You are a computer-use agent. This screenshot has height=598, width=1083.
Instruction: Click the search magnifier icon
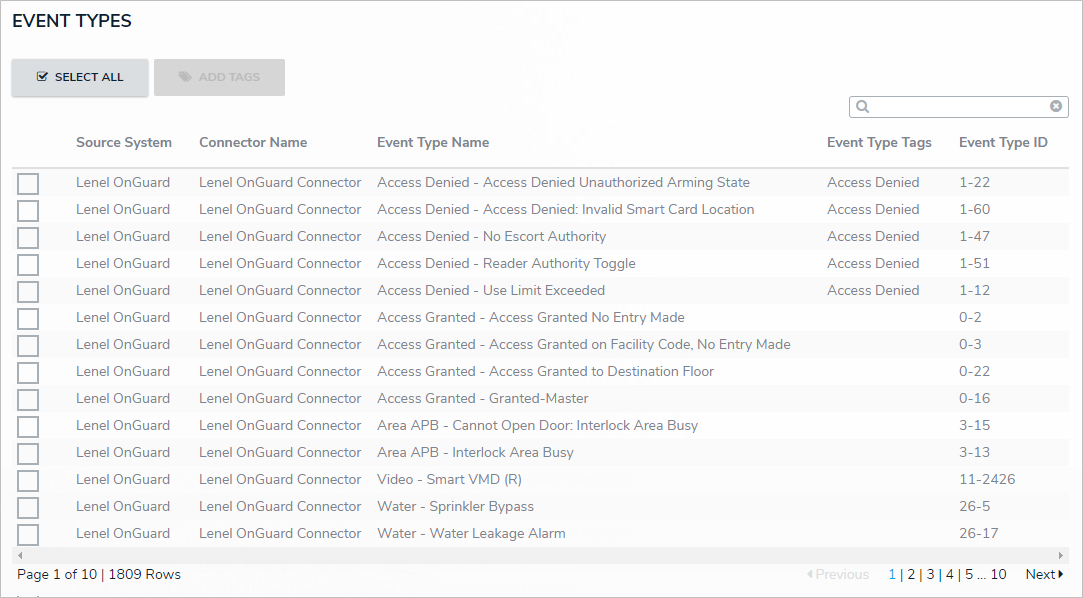click(862, 107)
